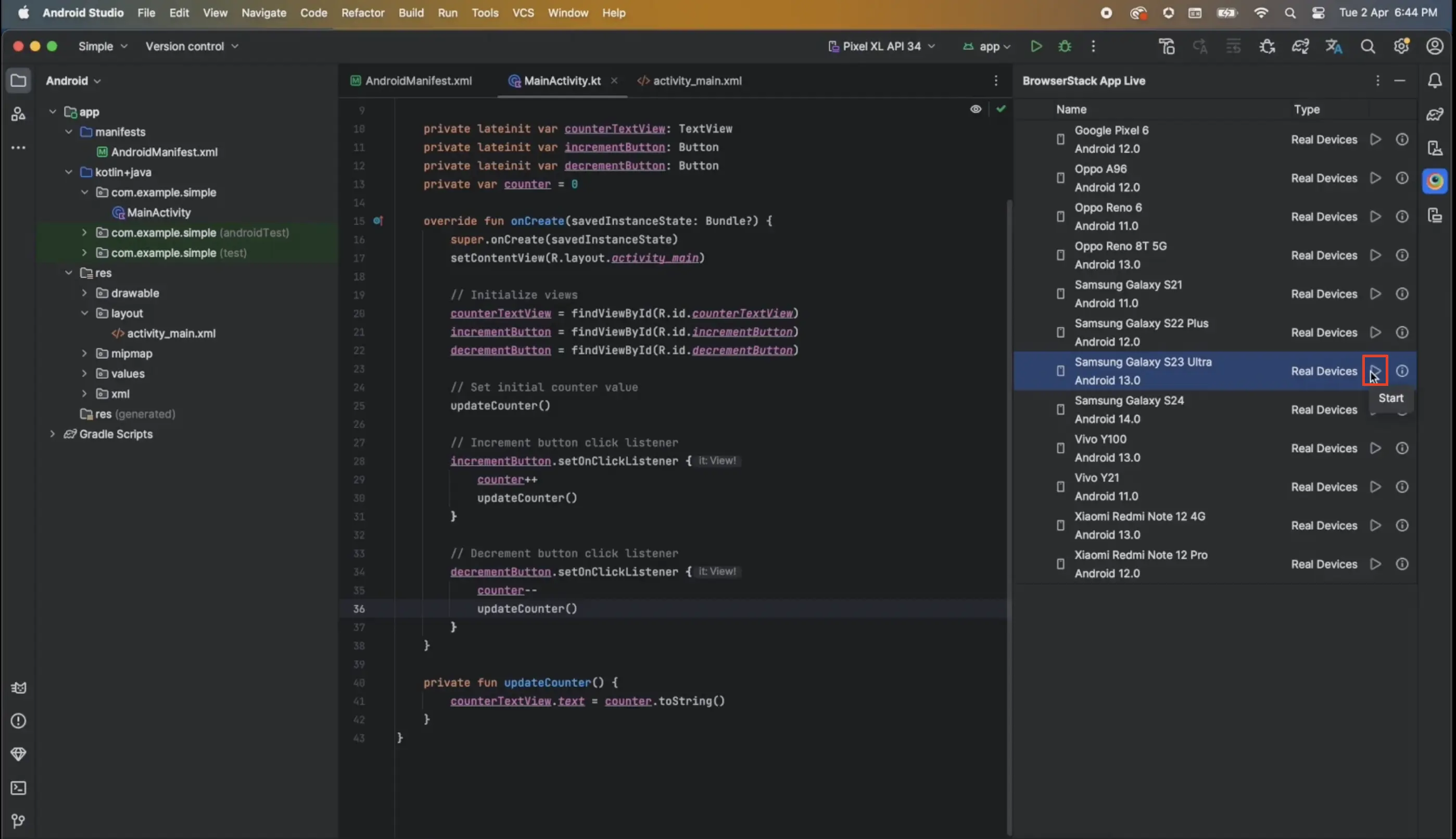Toggle the reader mode eye icon
Screen dimensions: 1456x839
point(975,109)
